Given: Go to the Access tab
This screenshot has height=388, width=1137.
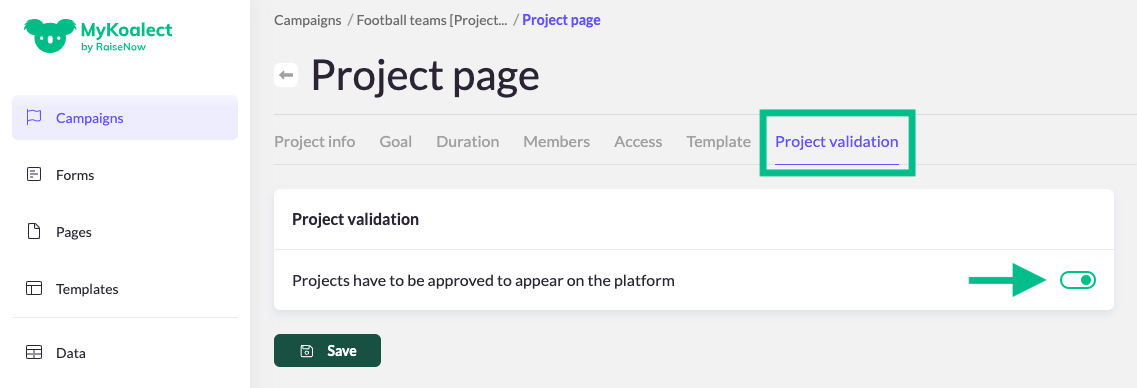Looking at the screenshot, I should 638,141.
